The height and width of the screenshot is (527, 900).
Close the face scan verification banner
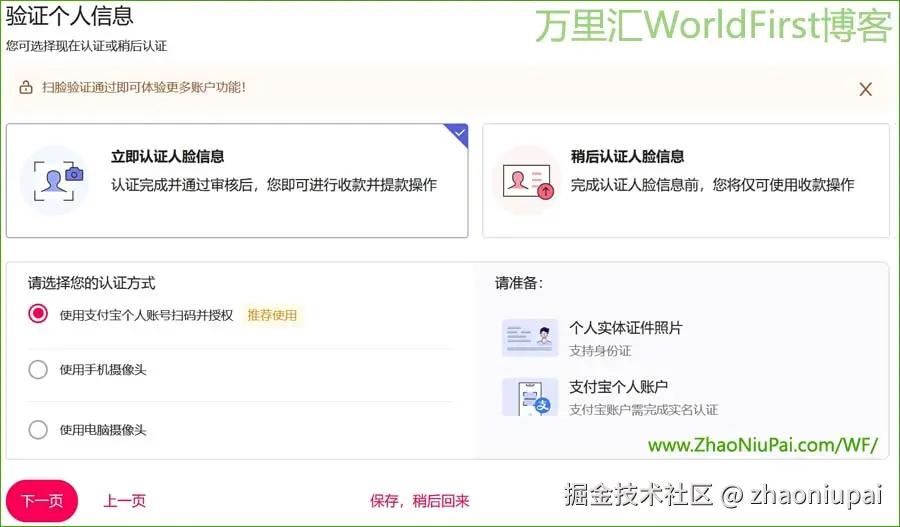(866, 90)
